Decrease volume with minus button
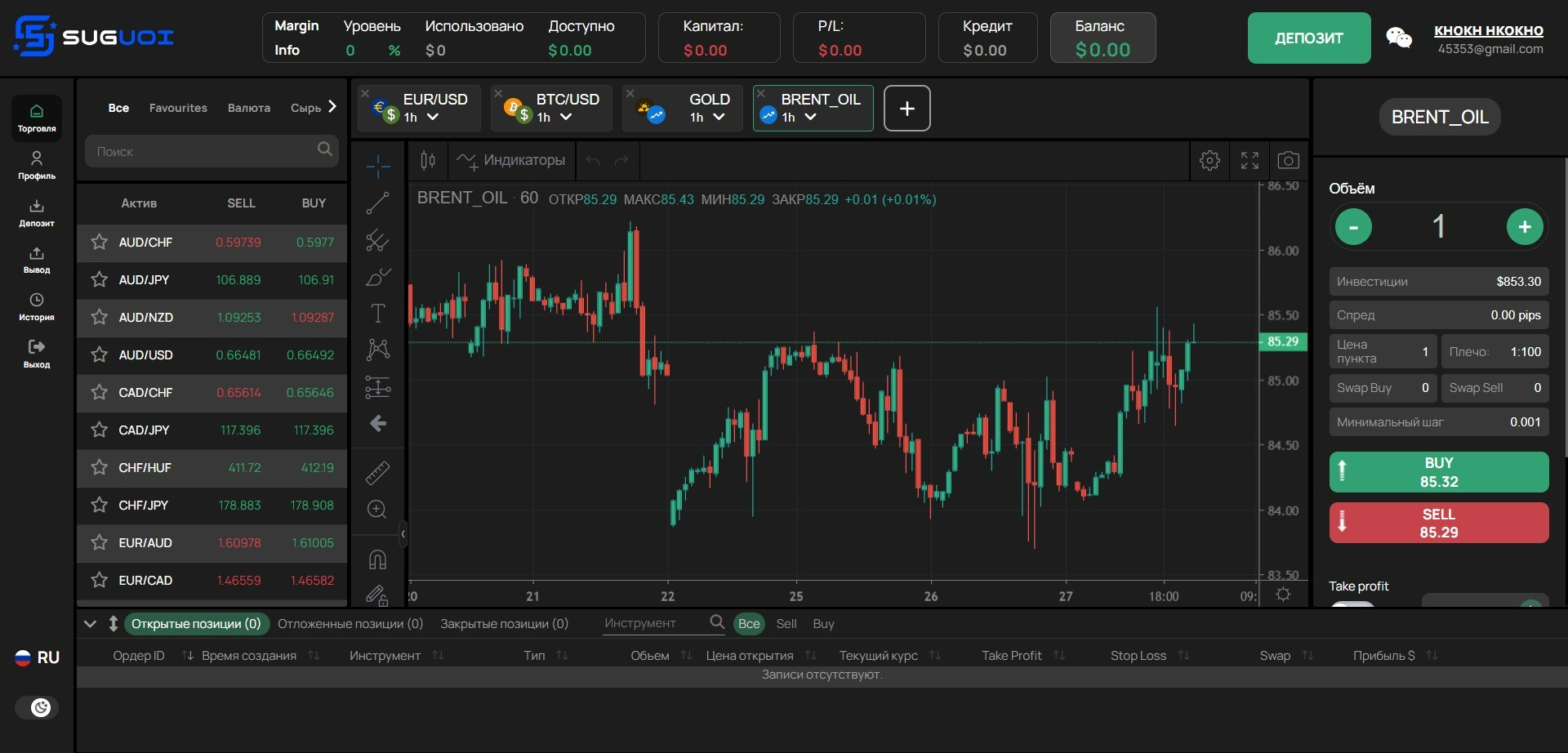This screenshot has height=753, width=1568. (x=1353, y=227)
